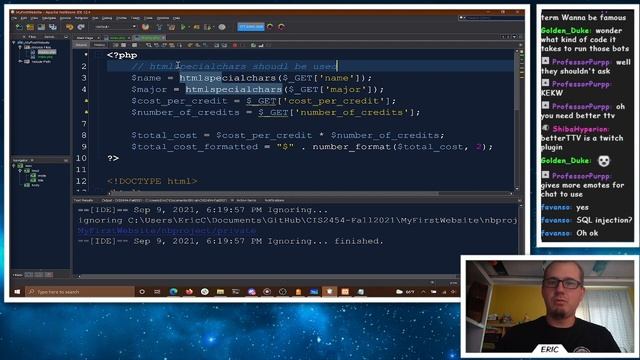Screen dimensions: 640x360
Task: Open Microsoft Edge from the taskbar
Action: pyautogui.click(x=173, y=292)
